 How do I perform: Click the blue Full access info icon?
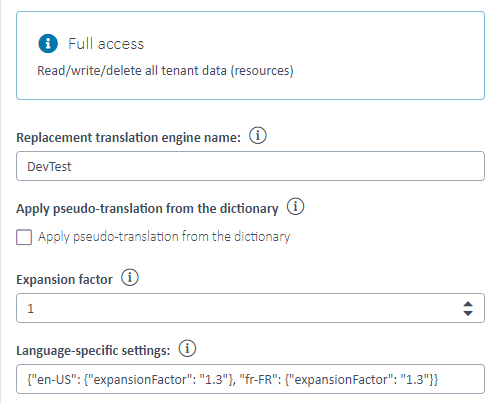click(x=48, y=43)
